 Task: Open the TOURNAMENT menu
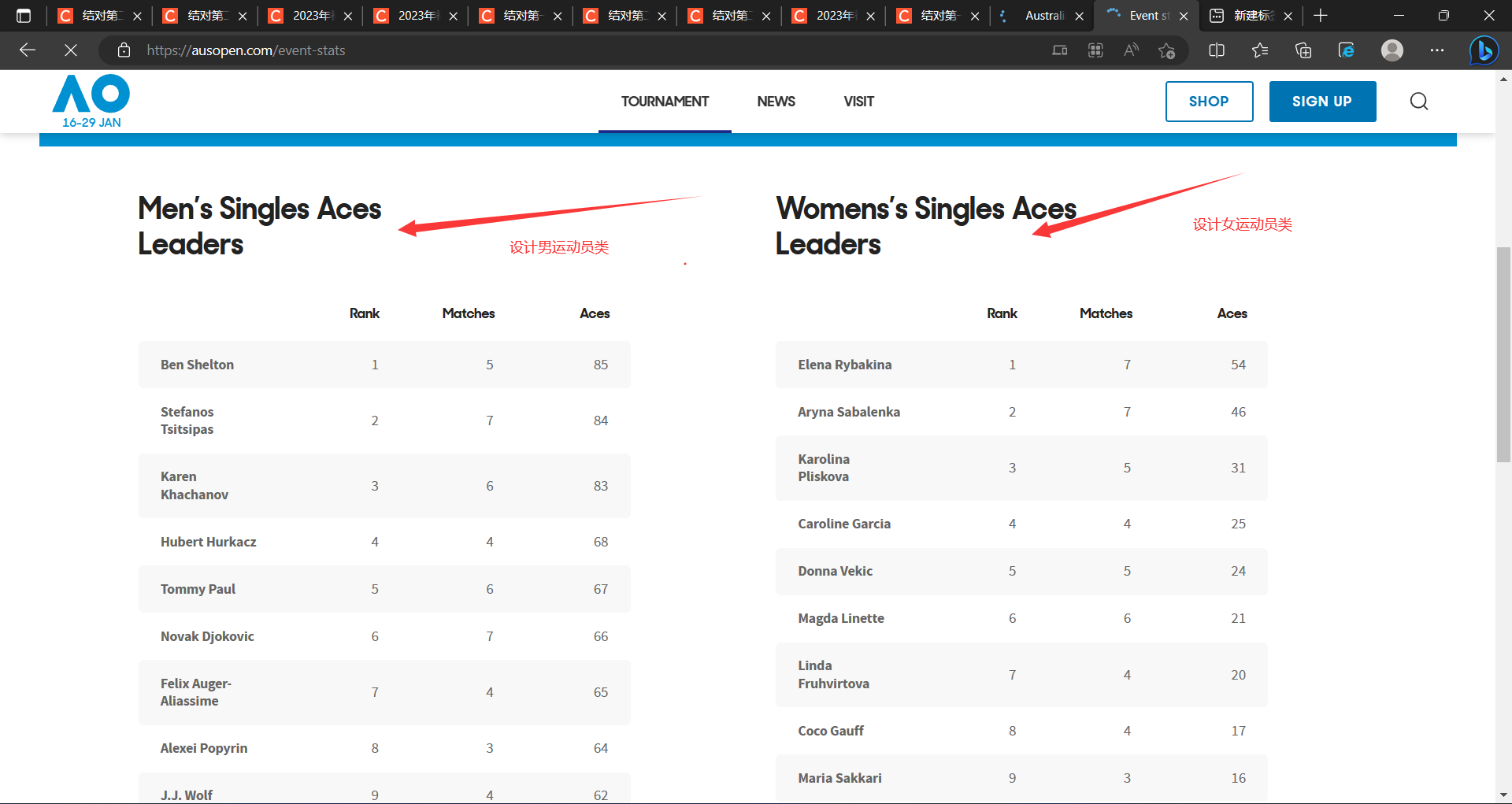(x=665, y=102)
